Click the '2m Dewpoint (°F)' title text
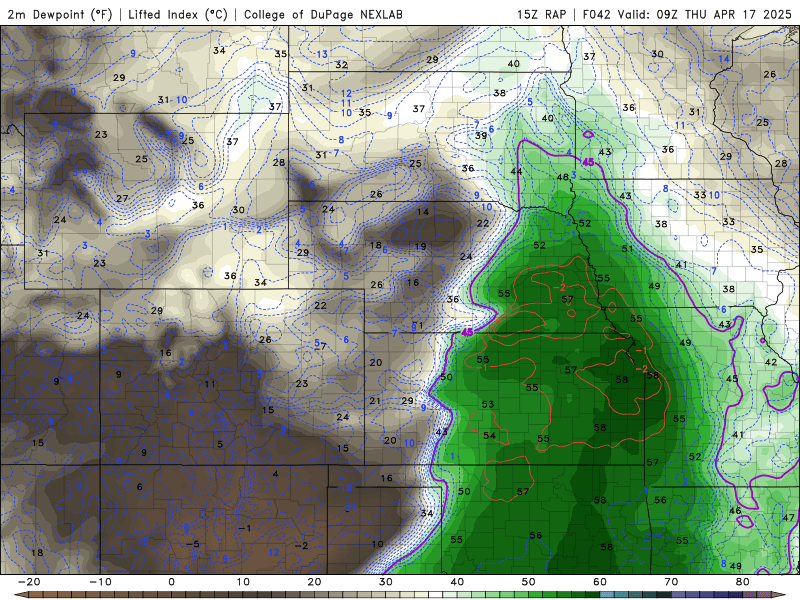Viewport: 800px width, 600px height. coord(60,14)
